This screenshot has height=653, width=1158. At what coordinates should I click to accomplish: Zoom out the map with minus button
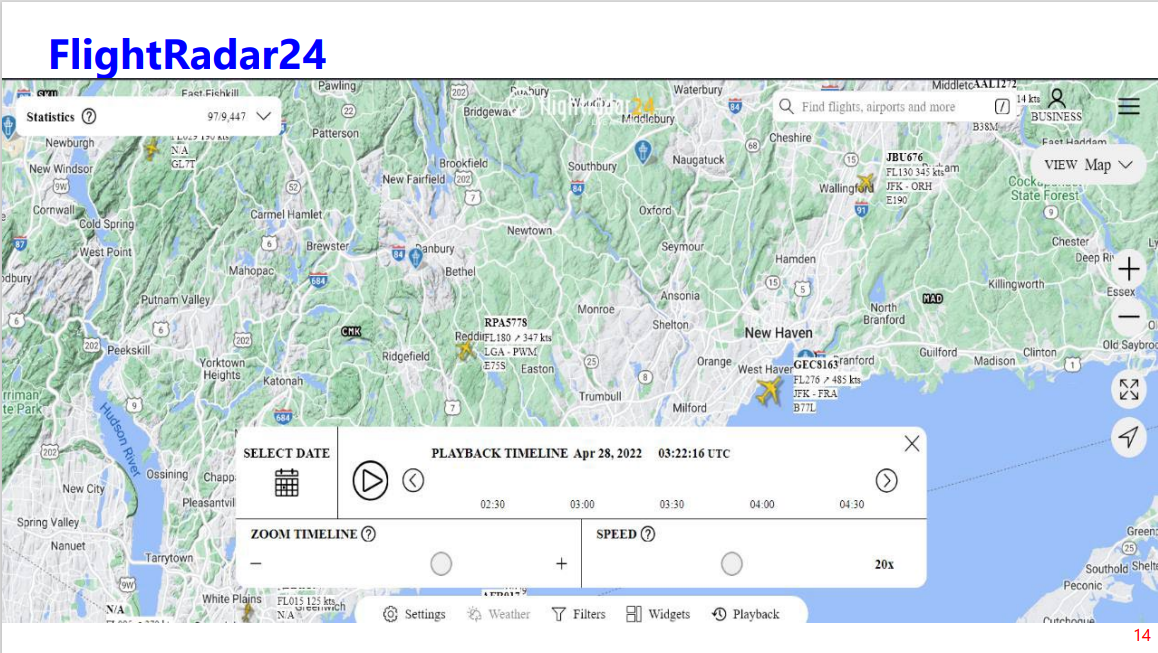coord(1128,318)
